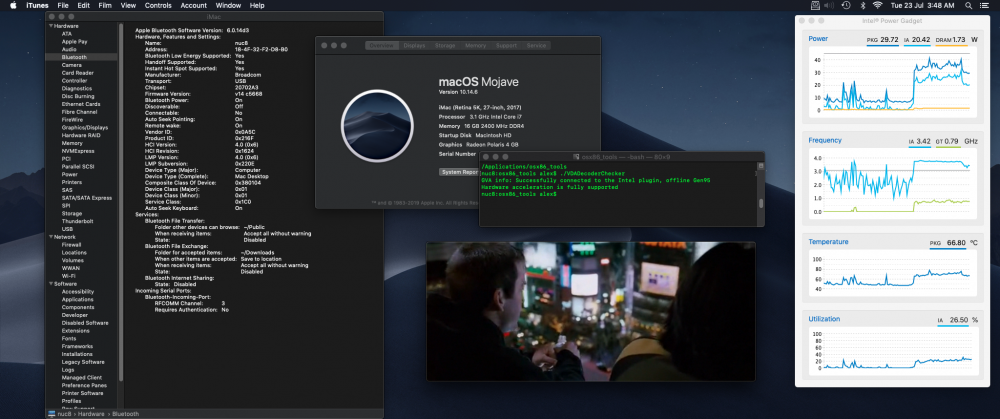Screen dimensions: 1000x419
Task: Select Applications under Software
Action: (77, 300)
